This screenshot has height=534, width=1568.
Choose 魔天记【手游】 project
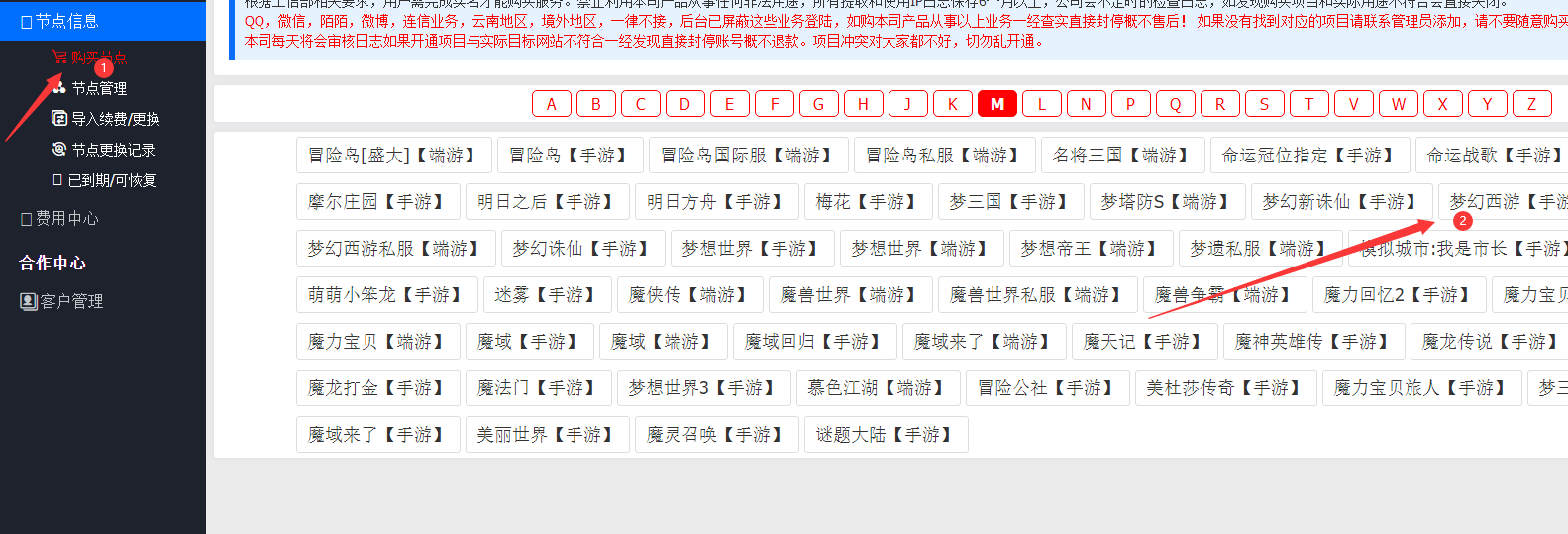click(1145, 342)
